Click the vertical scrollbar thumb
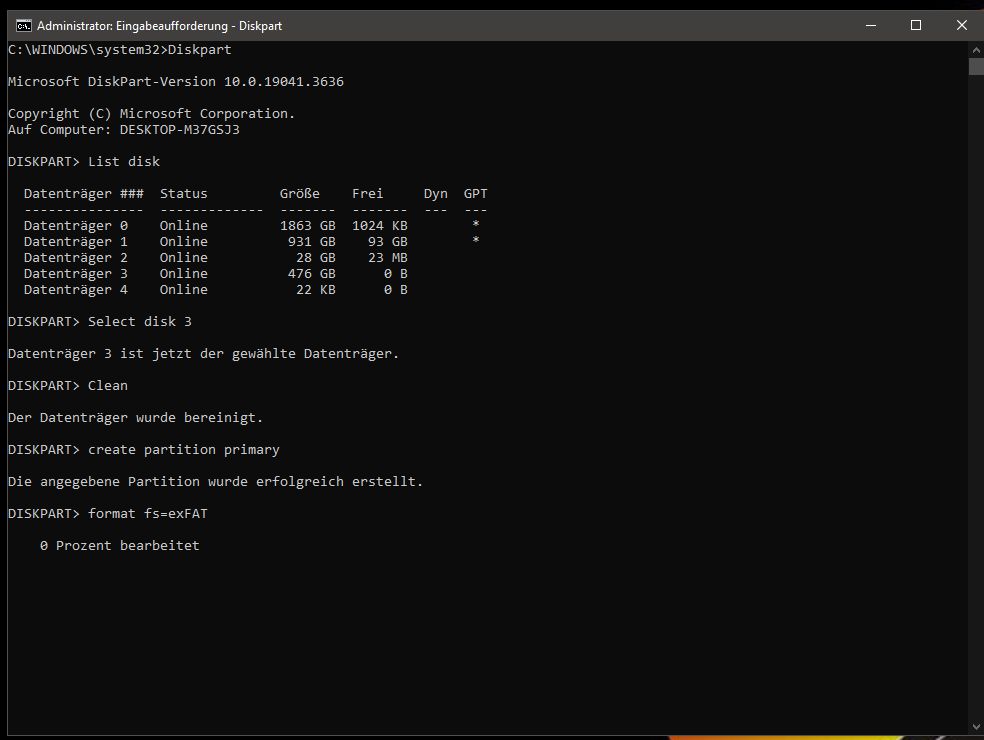Screen dimensions: 984x740 pos(976,67)
